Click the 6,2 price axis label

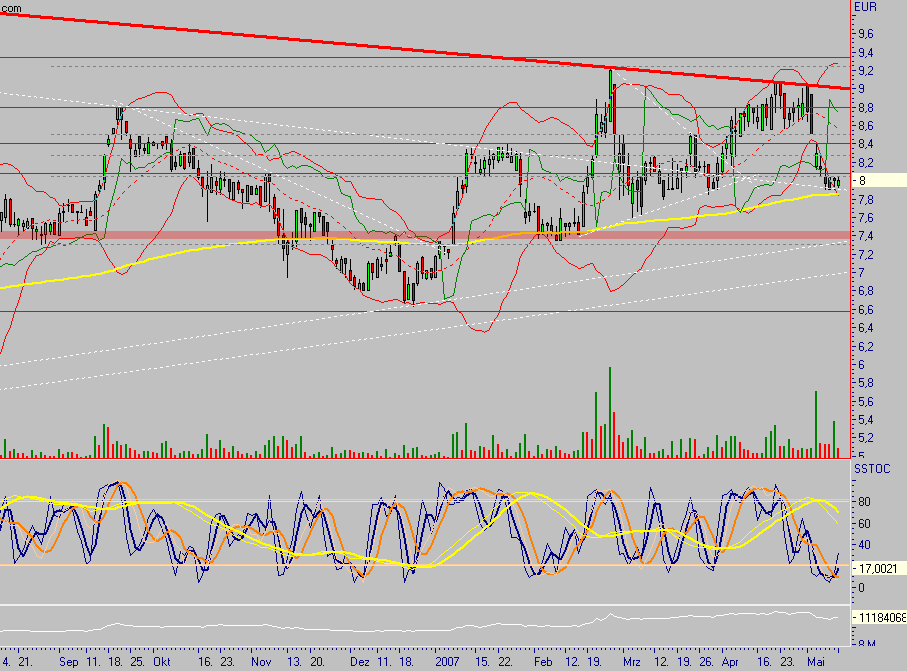[866, 346]
